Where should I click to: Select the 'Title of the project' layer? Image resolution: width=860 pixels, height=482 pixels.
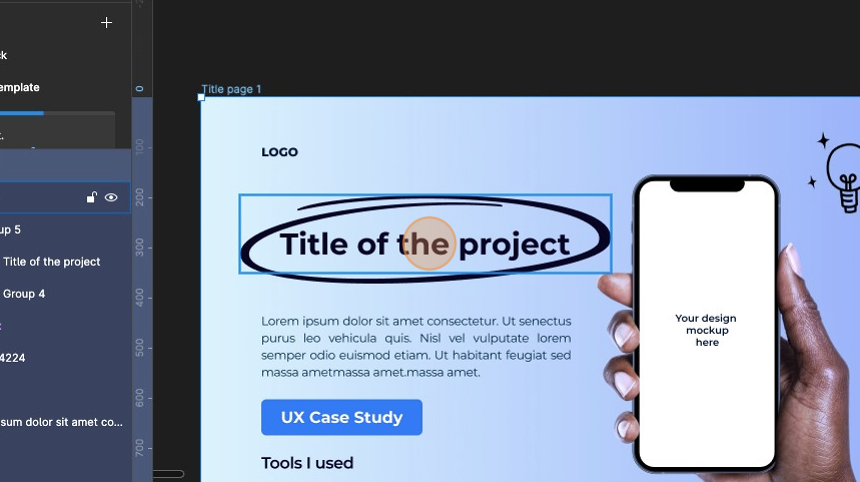pyautogui.click(x=52, y=262)
